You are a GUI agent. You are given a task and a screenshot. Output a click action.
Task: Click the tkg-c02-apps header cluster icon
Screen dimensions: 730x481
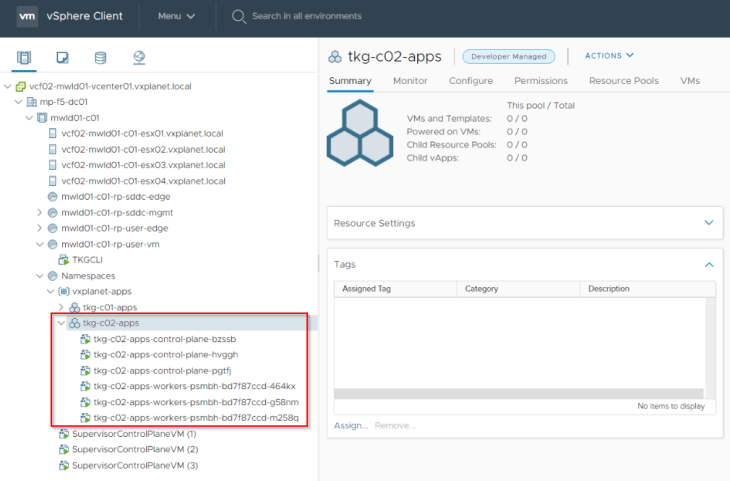tap(335, 57)
